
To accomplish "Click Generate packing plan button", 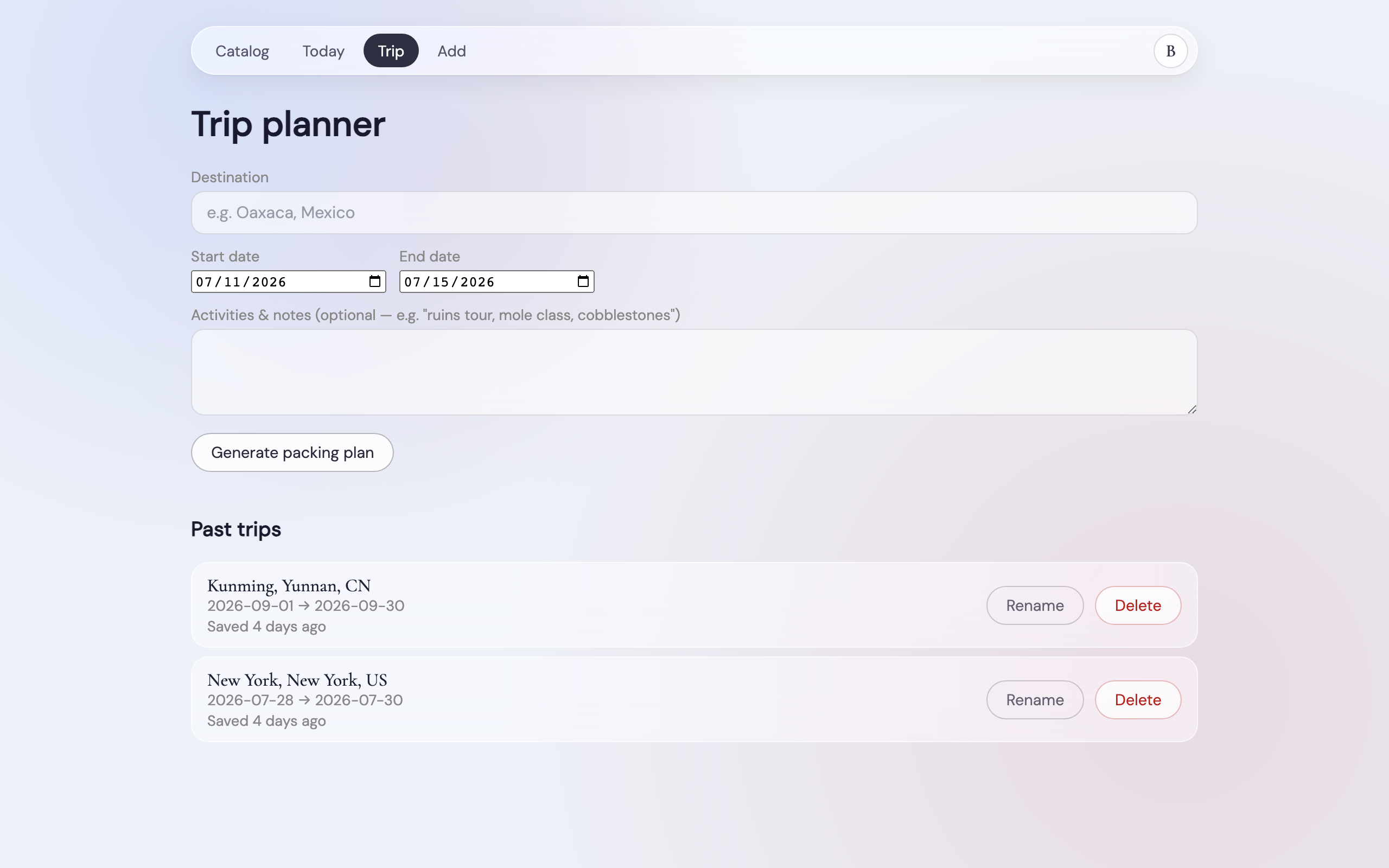I will pyautogui.click(x=292, y=452).
